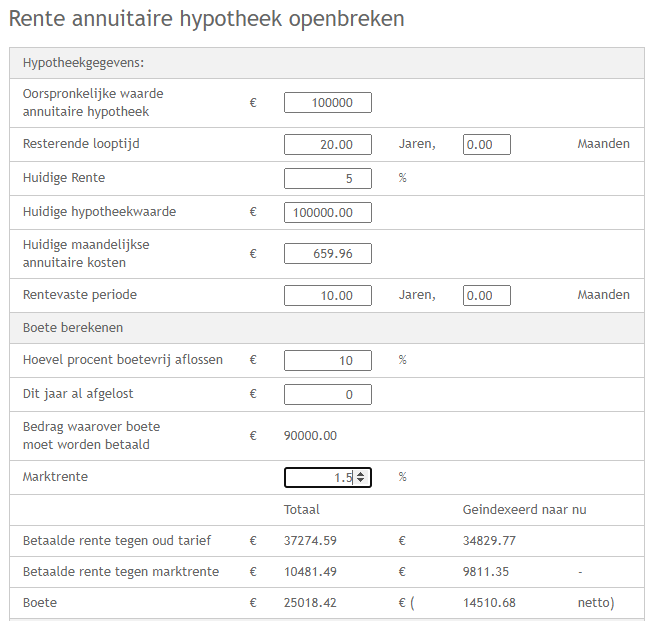Click the original annuity mortgage value field
The width and height of the screenshot is (655, 621).
[x=328, y=103]
